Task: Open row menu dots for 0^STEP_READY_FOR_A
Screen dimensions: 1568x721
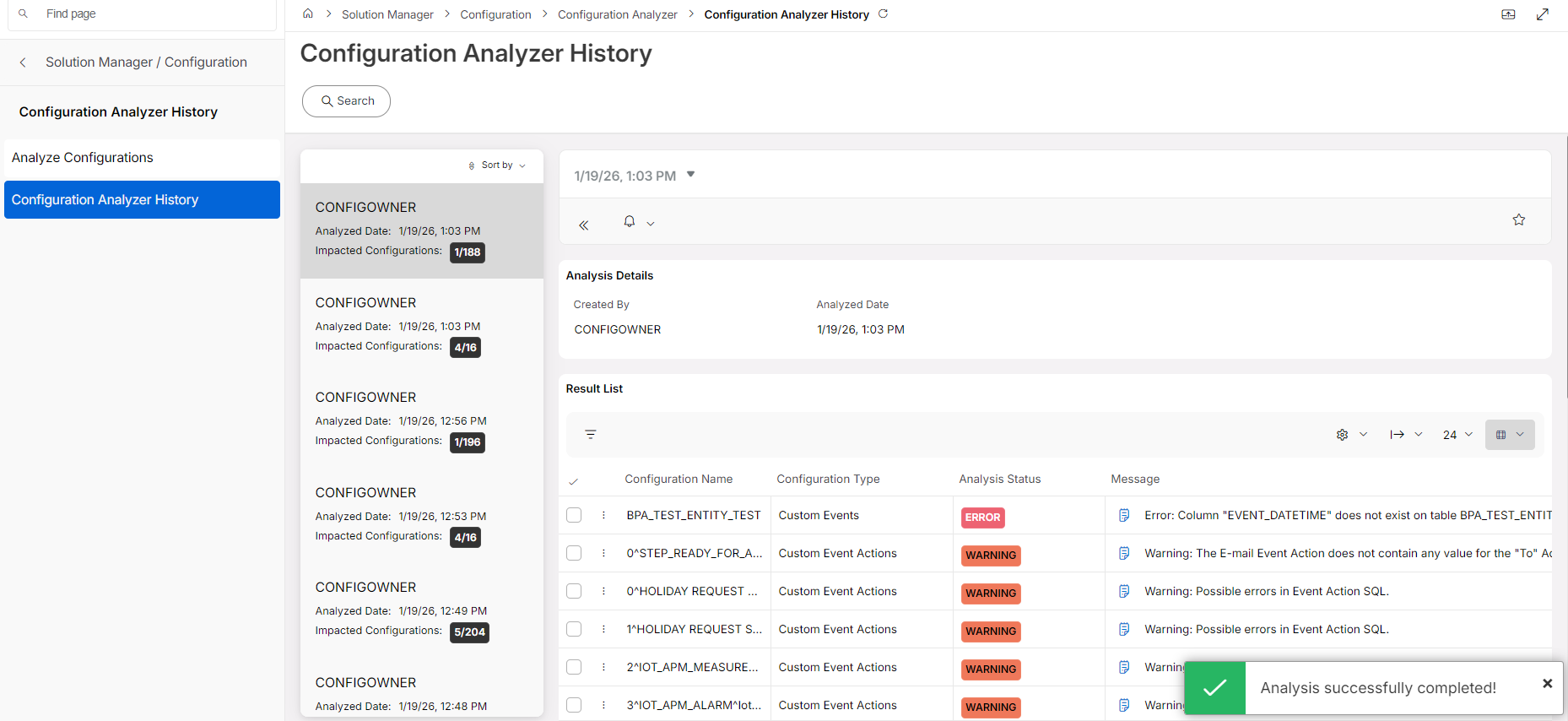Action: point(603,553)
